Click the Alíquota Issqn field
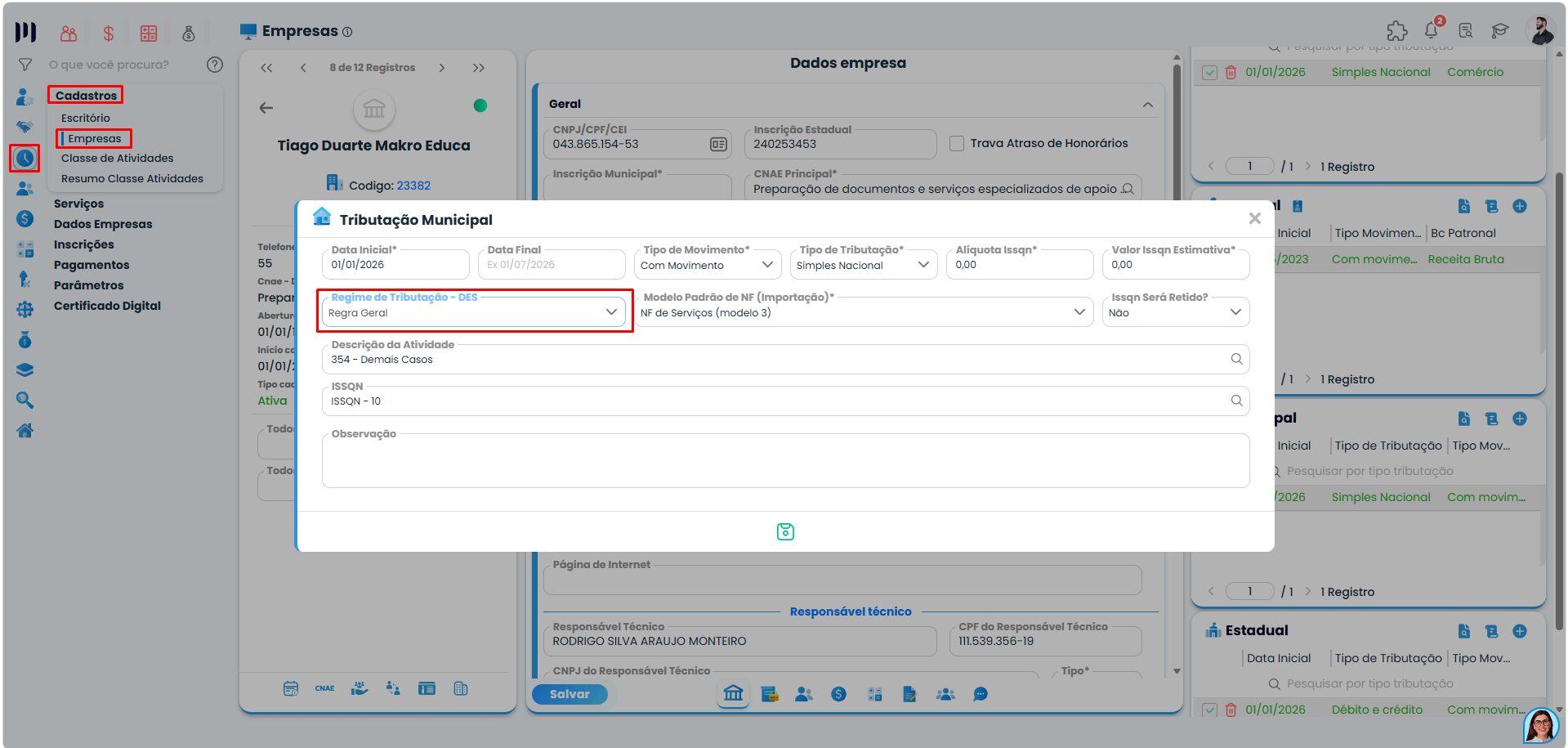 pyautogui.click(x=1020, y=265)
